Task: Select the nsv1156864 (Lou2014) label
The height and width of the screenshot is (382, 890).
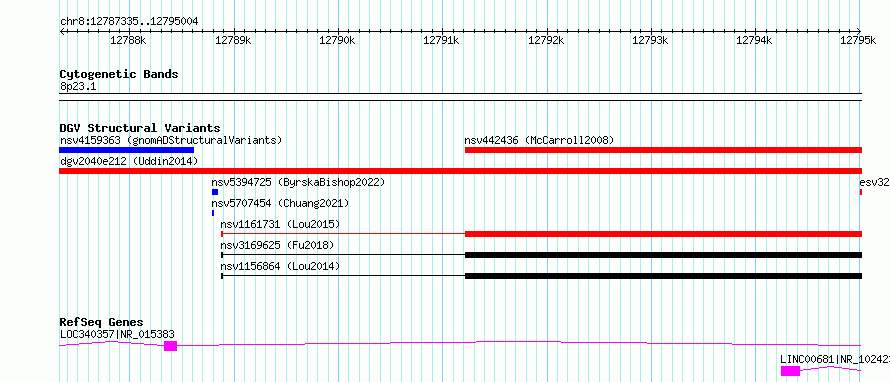Action: [x=280, y=266]
